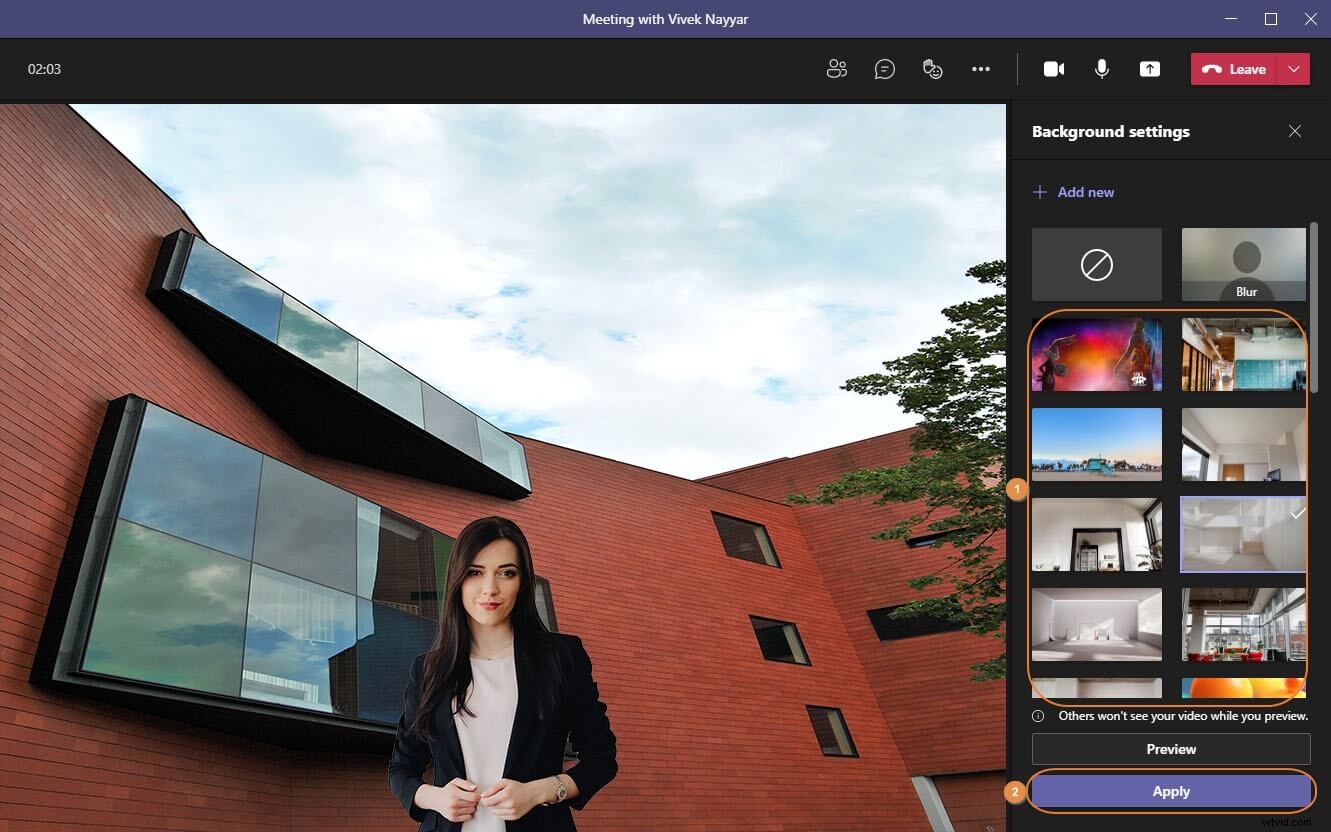Deselect the currently checked white room background

pyautogui.click(x=1243, y=535)
